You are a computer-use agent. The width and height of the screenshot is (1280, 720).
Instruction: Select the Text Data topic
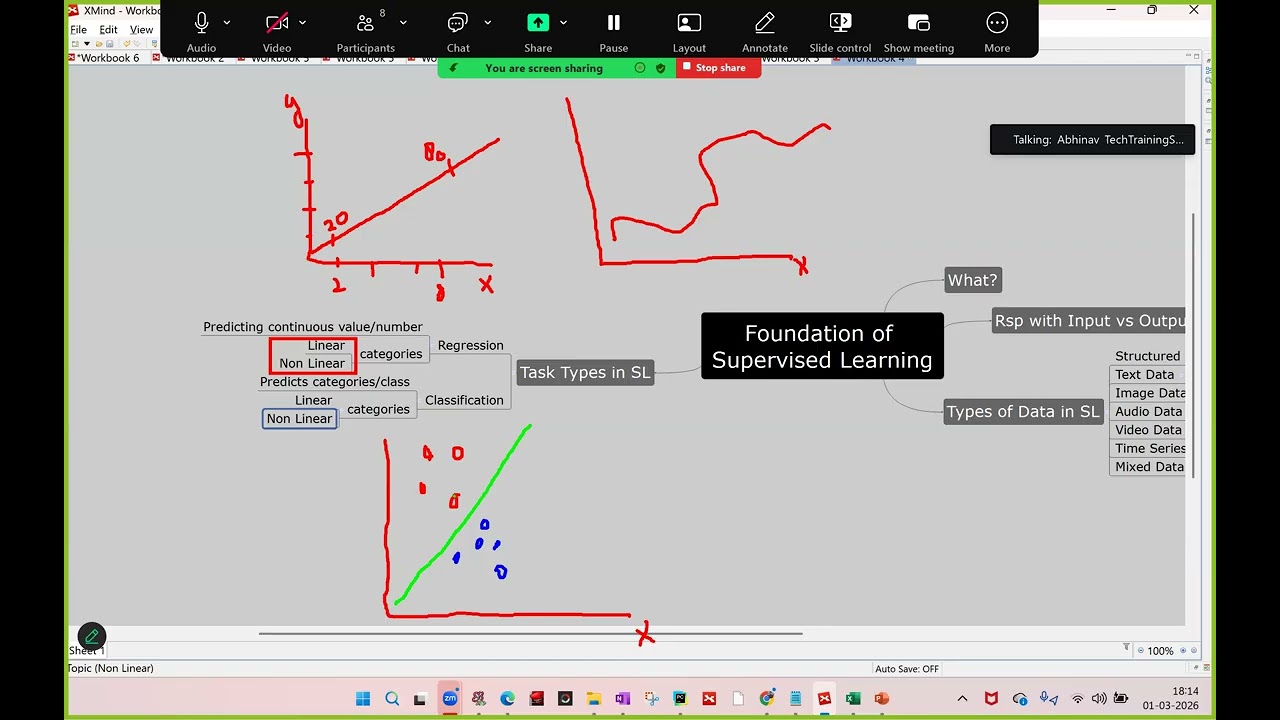(x=1147, y=374)
